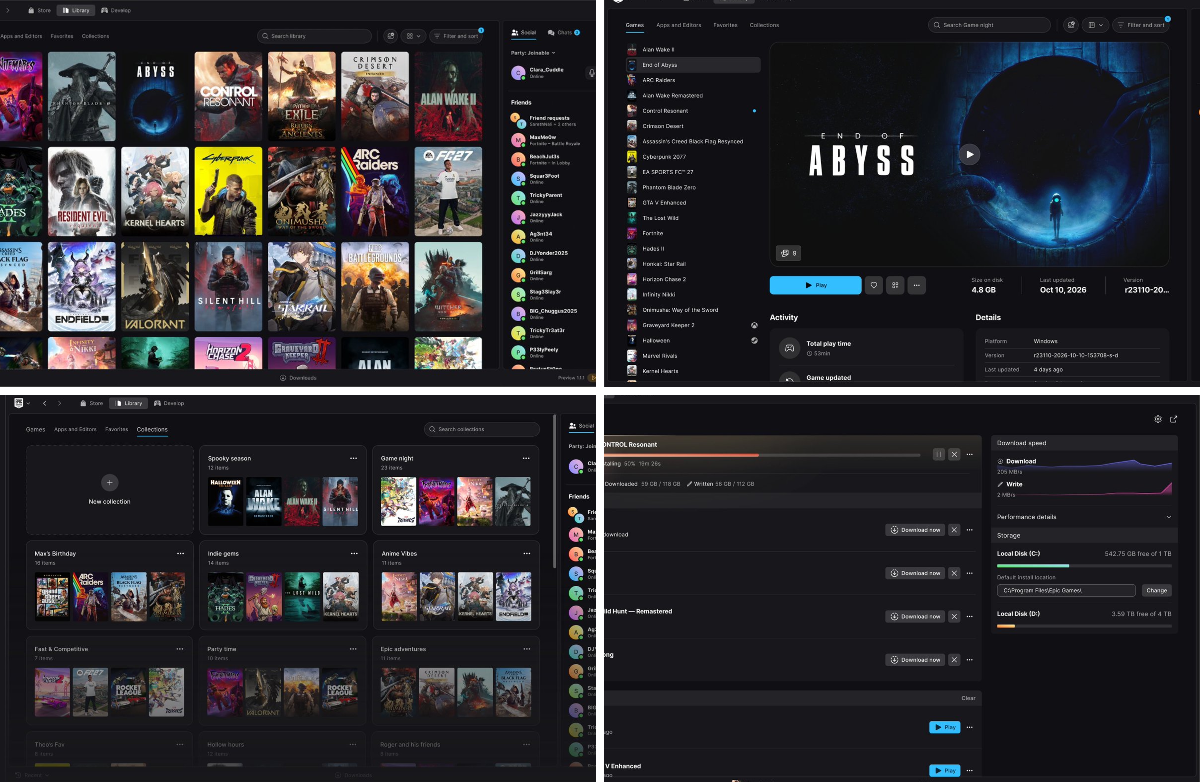Switch to the Chats tab in the social panel
This screenshot has height=783, width=1200.
pyautogui.click(x=563, y=33)
